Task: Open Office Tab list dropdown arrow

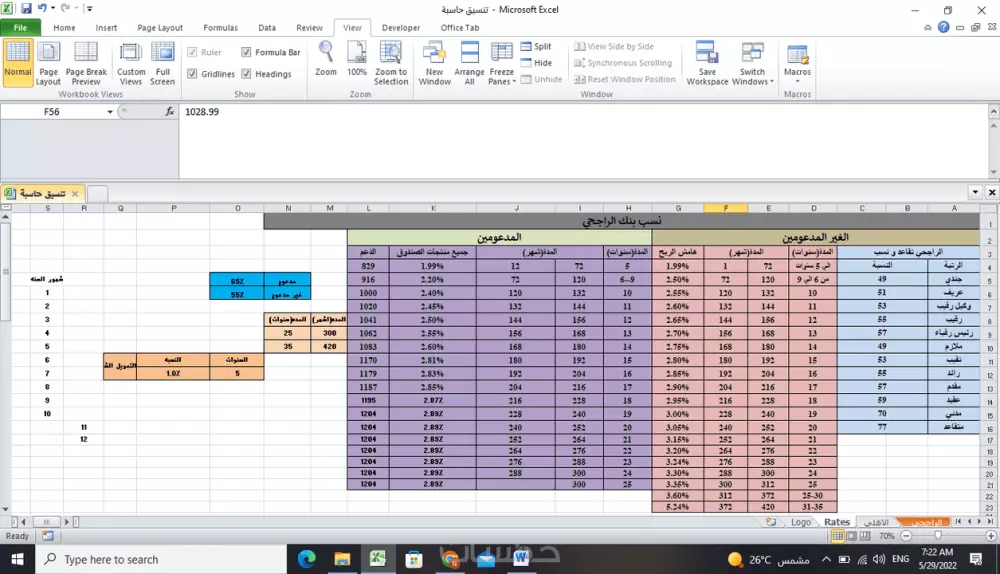Action: point(975,192)
